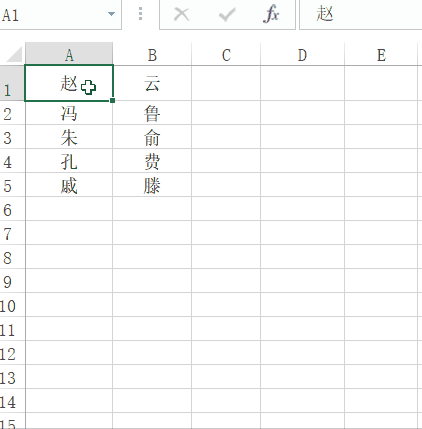Select column A header
The width and height of the screenshot is (422, 429).
tap(69, 54)
